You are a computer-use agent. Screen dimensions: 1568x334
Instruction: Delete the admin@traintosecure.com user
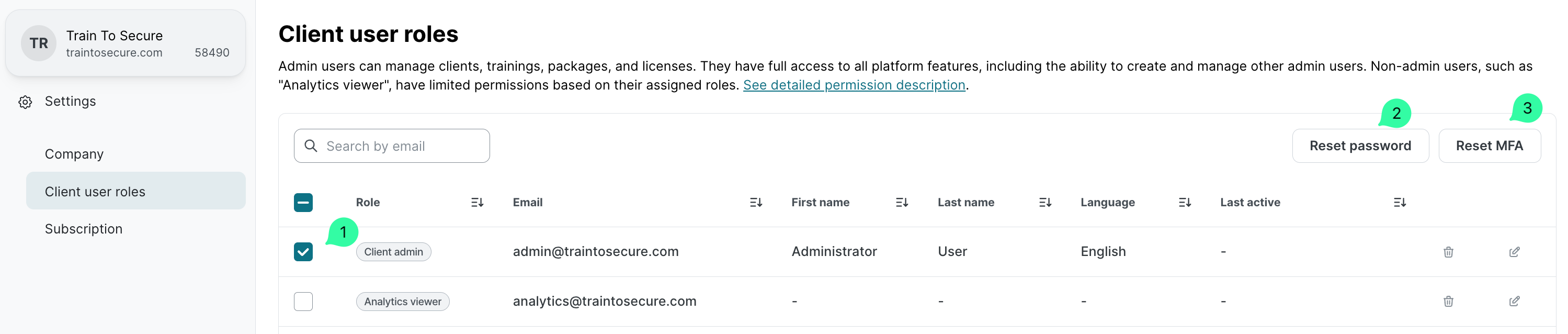point(1448,252)
